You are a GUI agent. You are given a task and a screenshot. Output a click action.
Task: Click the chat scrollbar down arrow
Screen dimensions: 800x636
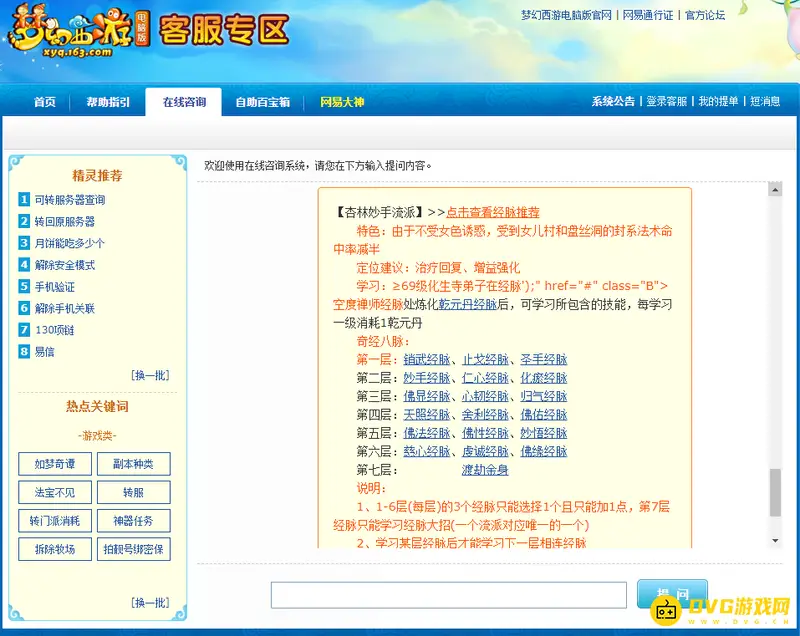[775, 541]
